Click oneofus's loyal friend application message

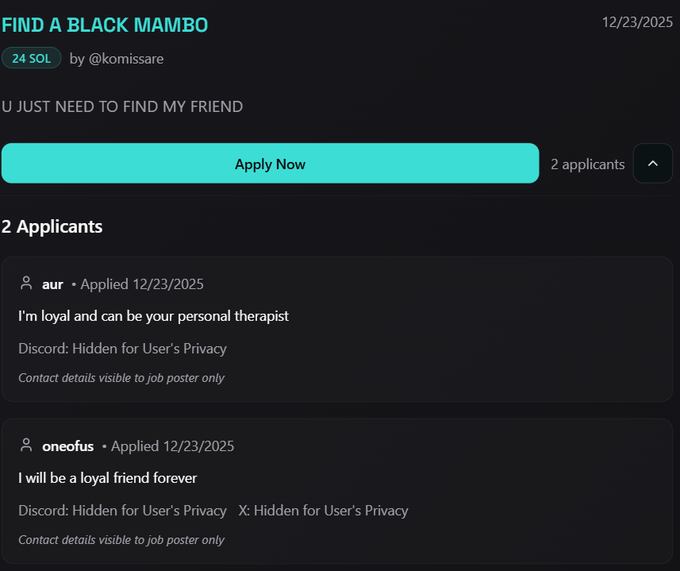(107, 478)
